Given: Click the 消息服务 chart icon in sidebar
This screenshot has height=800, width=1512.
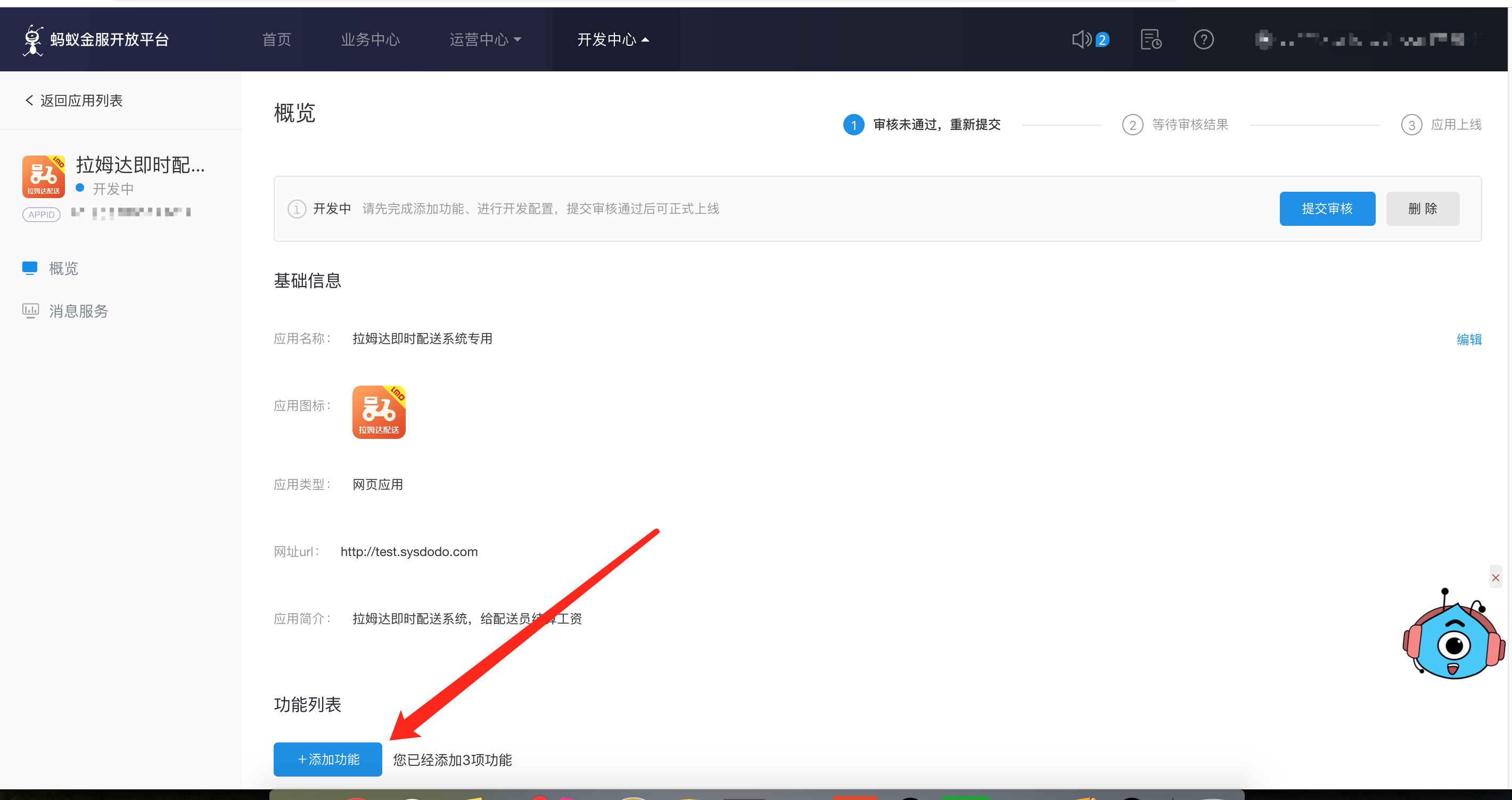Looking at the screenshot, I should click(x=30, y=311).
